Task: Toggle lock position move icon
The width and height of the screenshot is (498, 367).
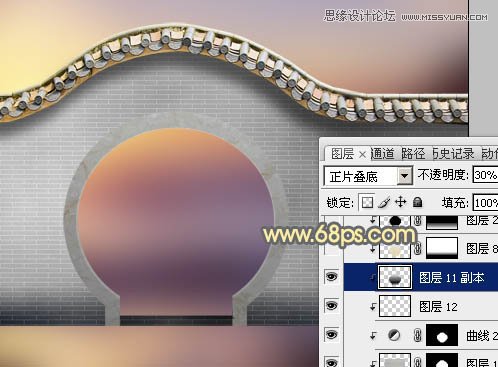Action: (401, 202)
